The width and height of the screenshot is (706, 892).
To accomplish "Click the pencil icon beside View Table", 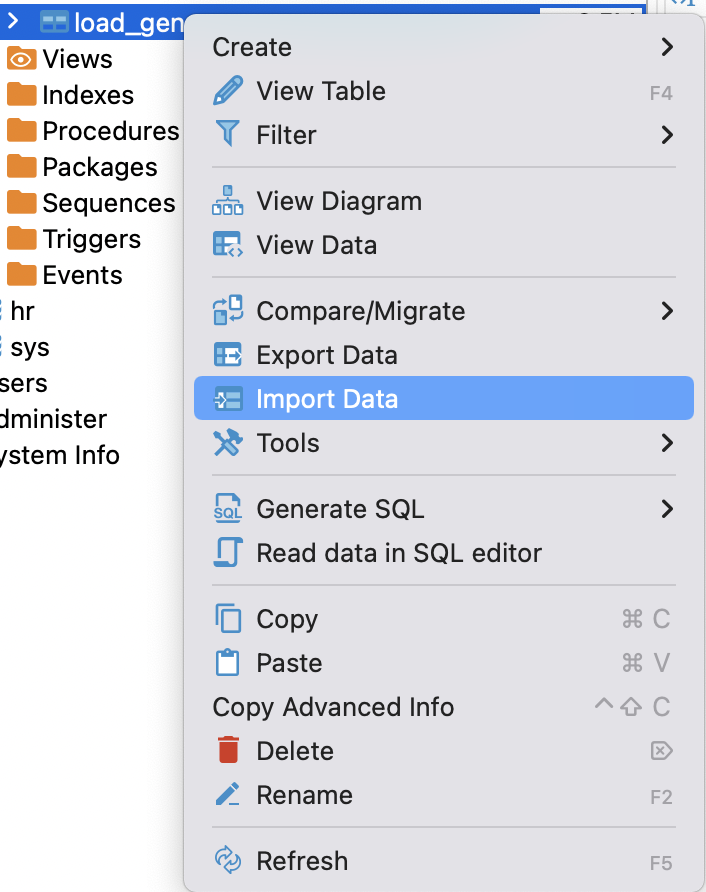I will (228, 91).
